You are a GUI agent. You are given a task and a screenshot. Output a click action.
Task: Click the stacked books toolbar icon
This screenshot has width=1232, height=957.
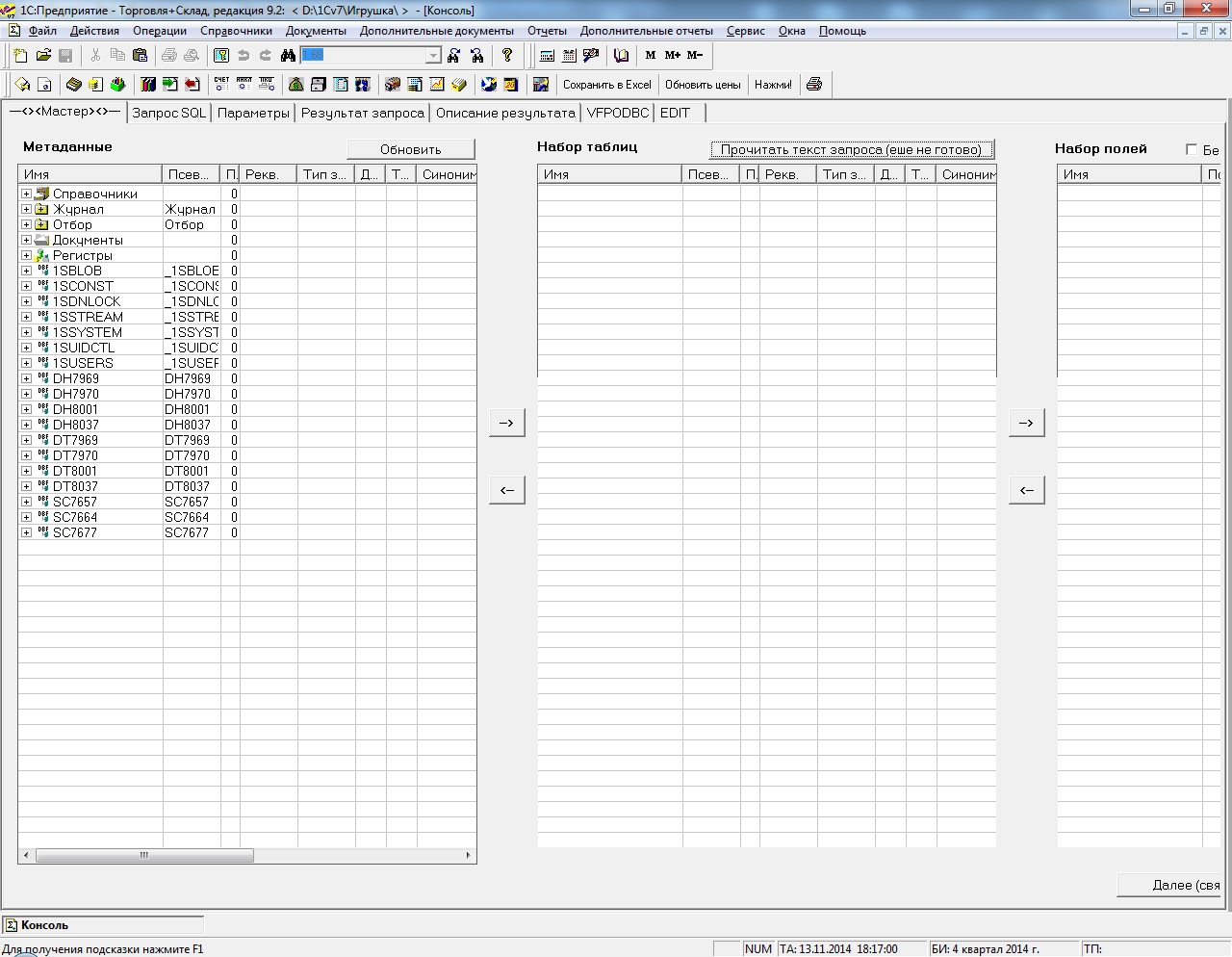(73, 85)
